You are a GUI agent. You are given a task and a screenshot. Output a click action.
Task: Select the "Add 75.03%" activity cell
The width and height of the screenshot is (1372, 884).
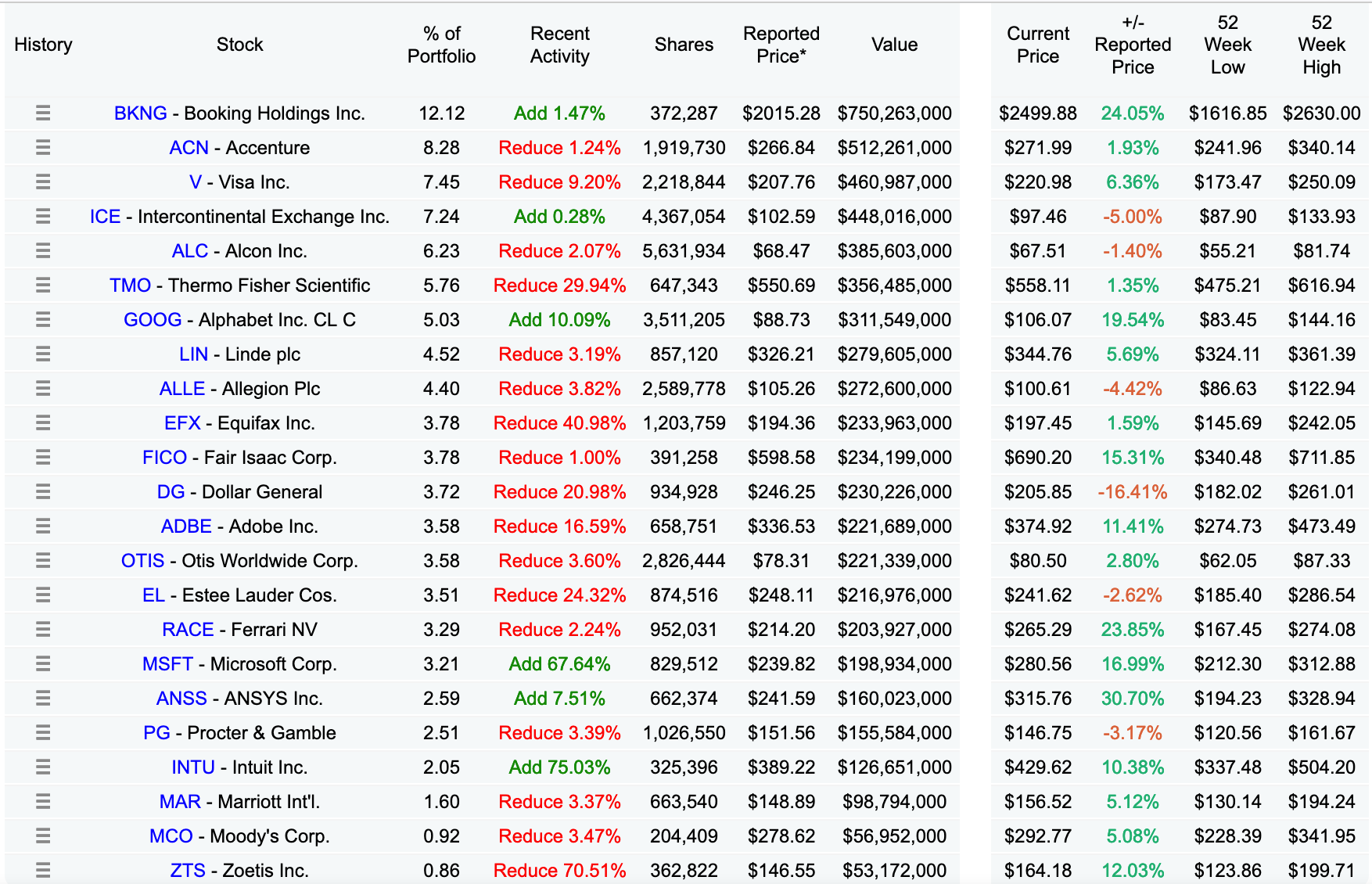560,767
